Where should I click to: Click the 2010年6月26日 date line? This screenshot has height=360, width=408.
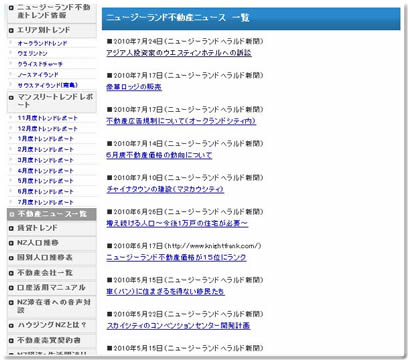[185, 212]
